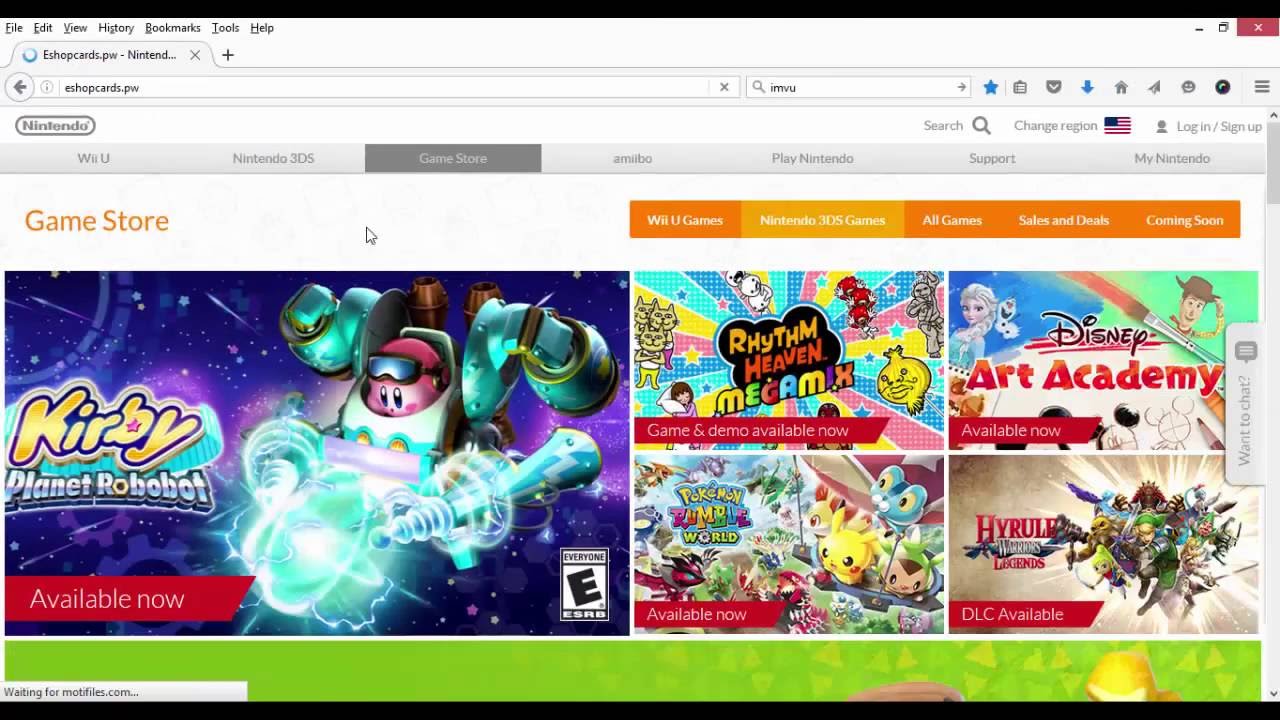Open a new tab with the plus button
Viewport: 1280px width, 720px height.
pyautogui.click(x=228, y=55)
